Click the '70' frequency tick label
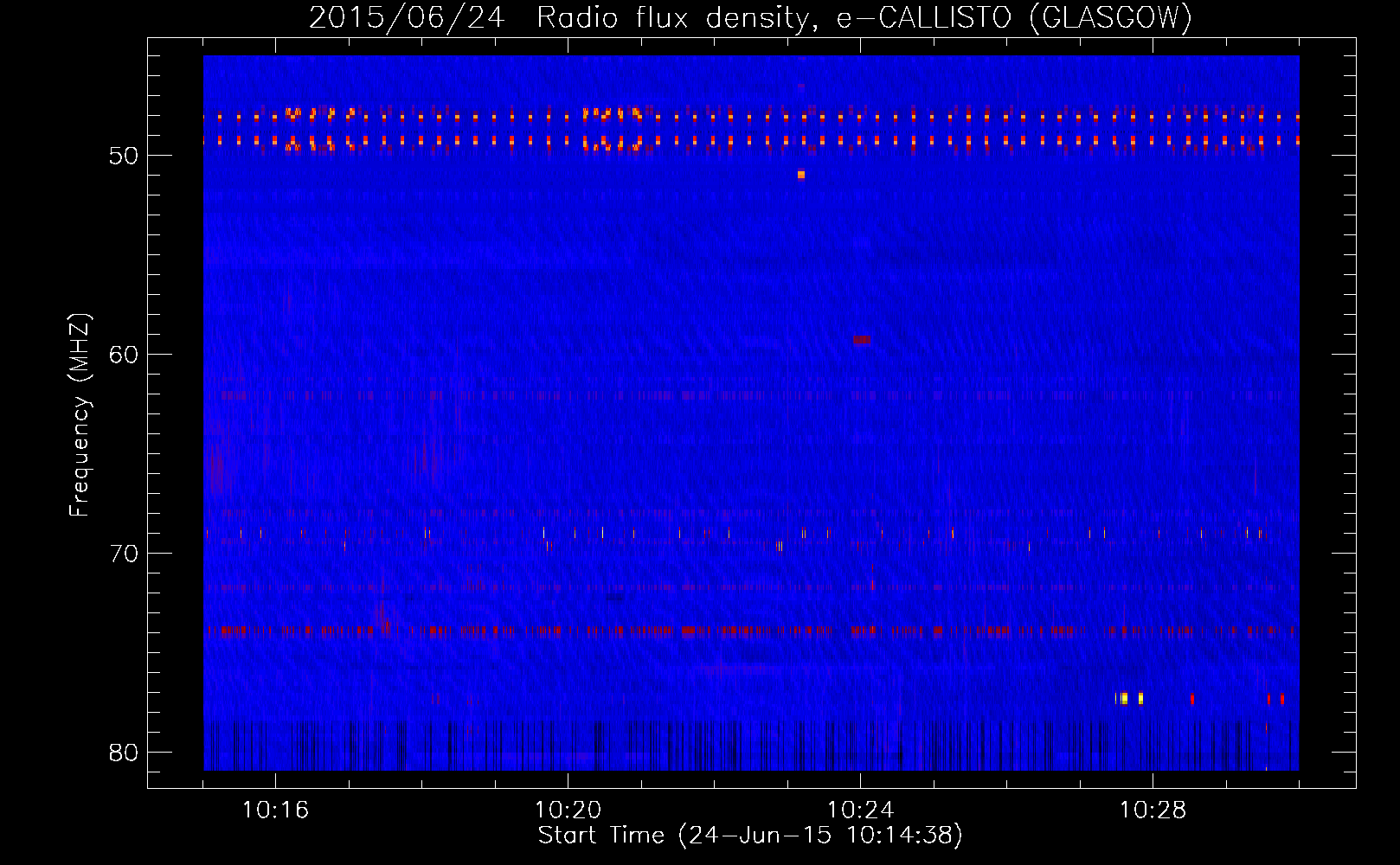Screen dimensions: 1400x865 pyautogui.click(x=124, y=554)
